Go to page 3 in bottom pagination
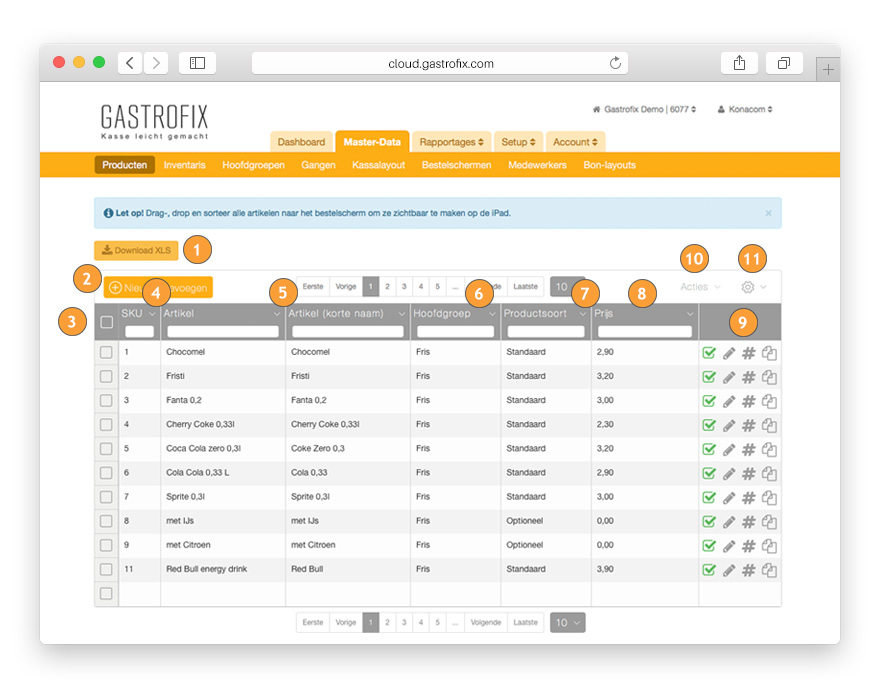Image resolution: width=878 pixels, height=695 pixels. pyautogui.click(x=404, y=622)
